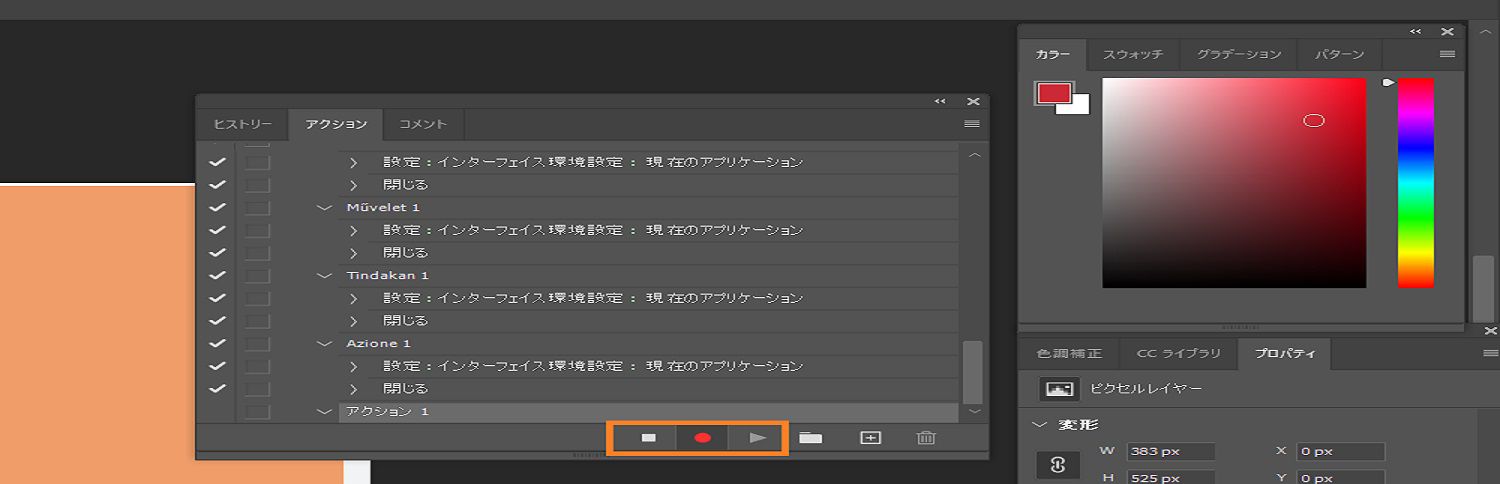Select the アクション tab
Screen dimensions: 1500x484
(x=336, y=124)
